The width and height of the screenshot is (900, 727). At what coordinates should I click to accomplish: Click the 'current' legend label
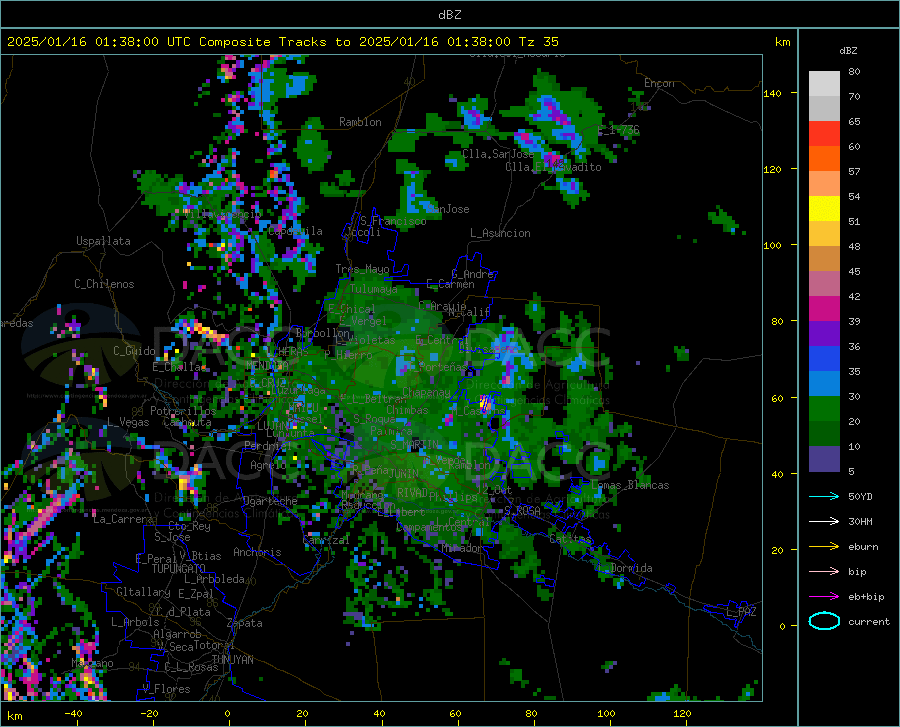point(869,621)
